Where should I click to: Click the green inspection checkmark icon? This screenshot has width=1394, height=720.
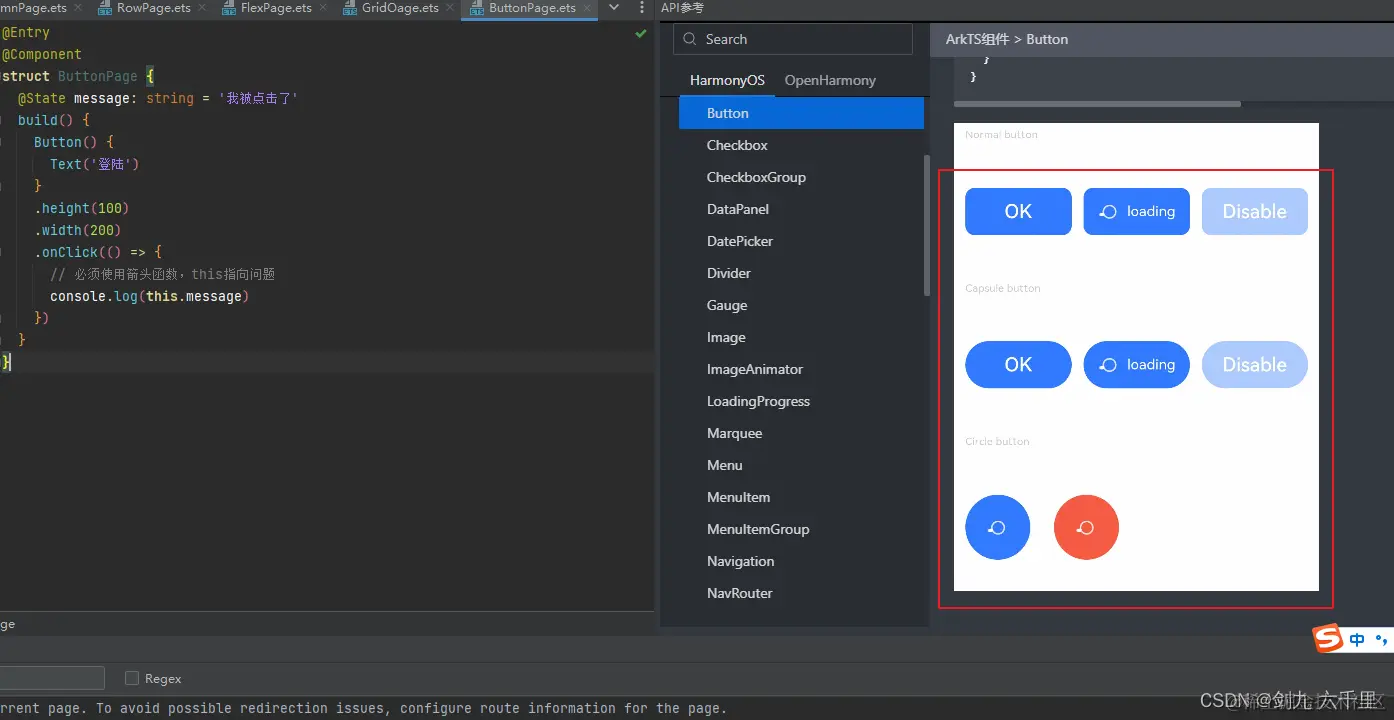[x=641, y=34]
